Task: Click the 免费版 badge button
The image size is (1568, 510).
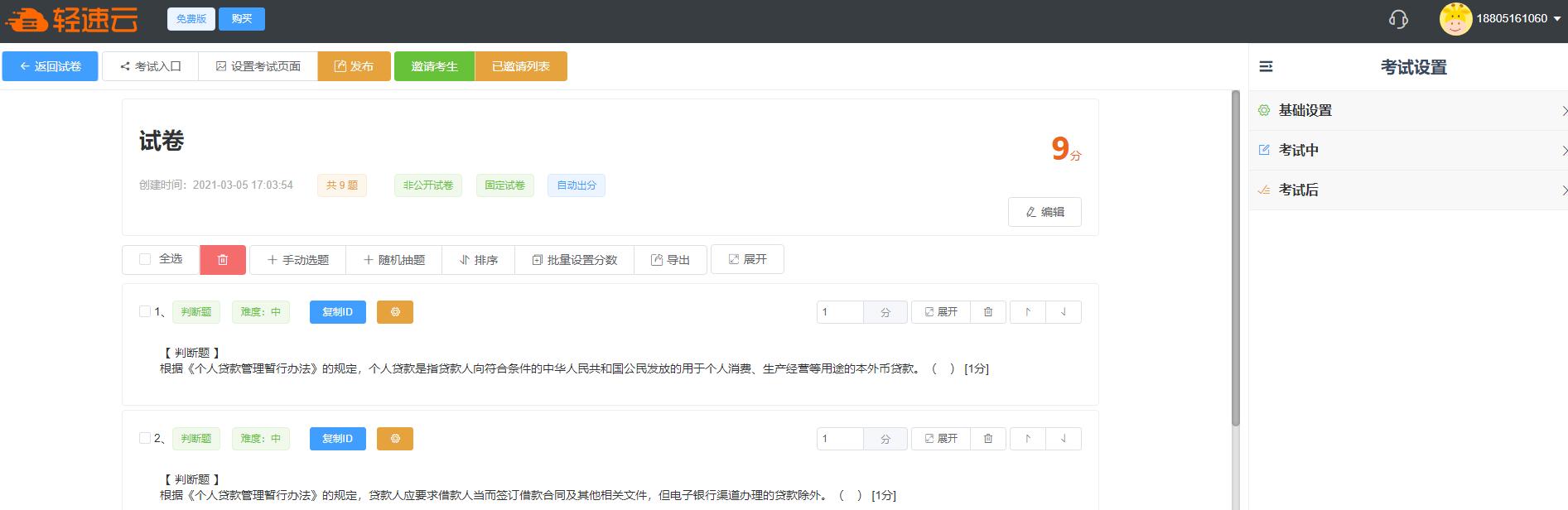Action: (x=191, y=19)
